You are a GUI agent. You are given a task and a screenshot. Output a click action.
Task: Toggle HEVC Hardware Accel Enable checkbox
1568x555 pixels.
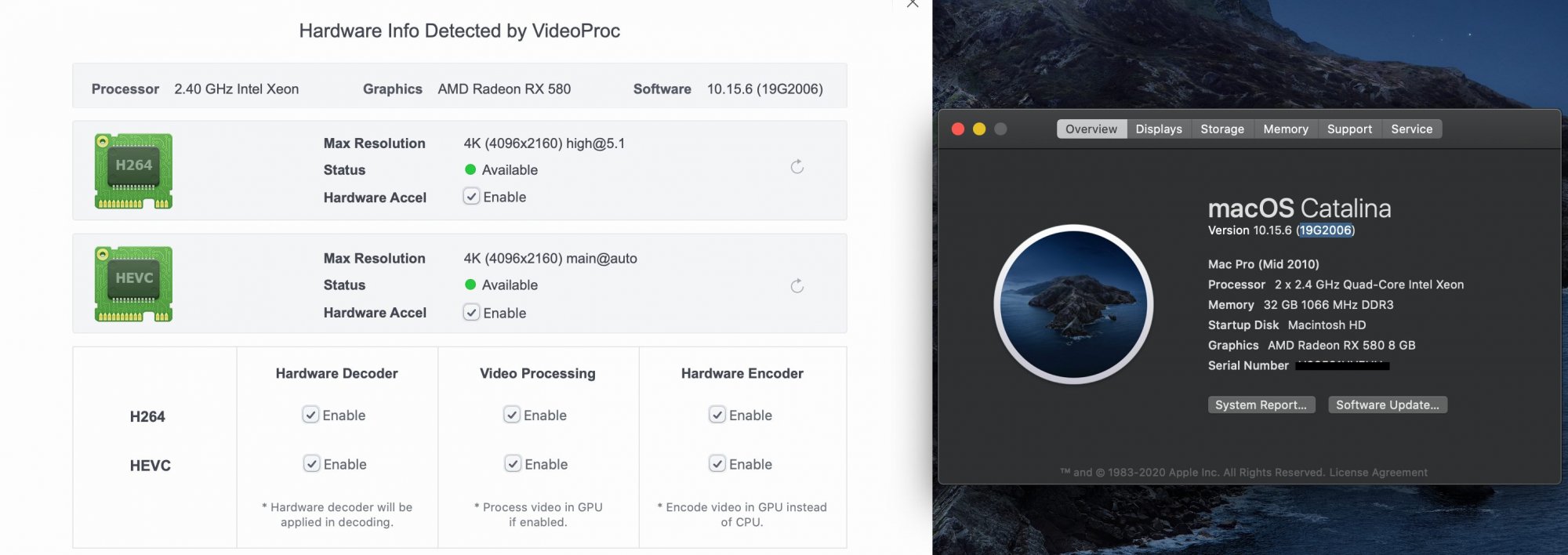click(x=471, y=313)
